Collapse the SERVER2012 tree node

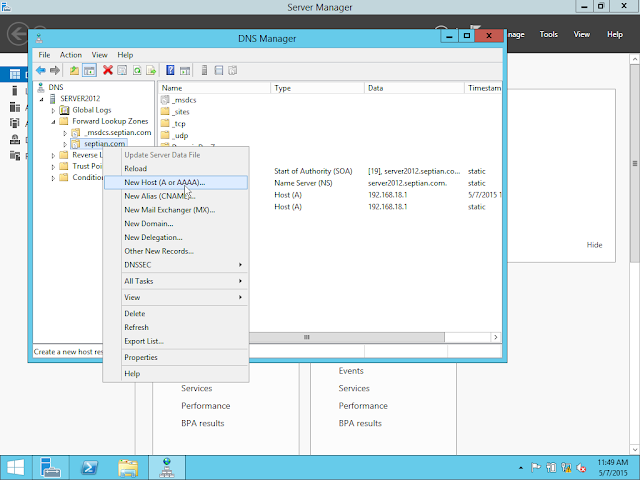[x=42, y=99]
